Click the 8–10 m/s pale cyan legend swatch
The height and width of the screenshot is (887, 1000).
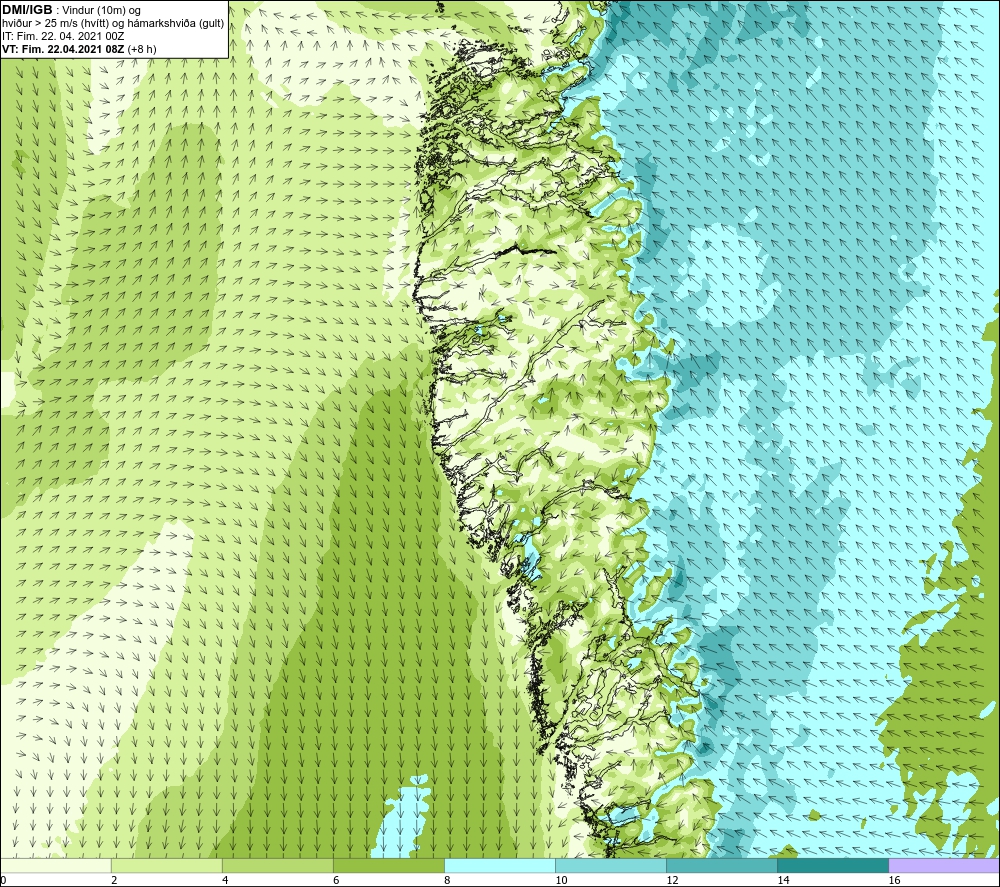coord(500,865)
